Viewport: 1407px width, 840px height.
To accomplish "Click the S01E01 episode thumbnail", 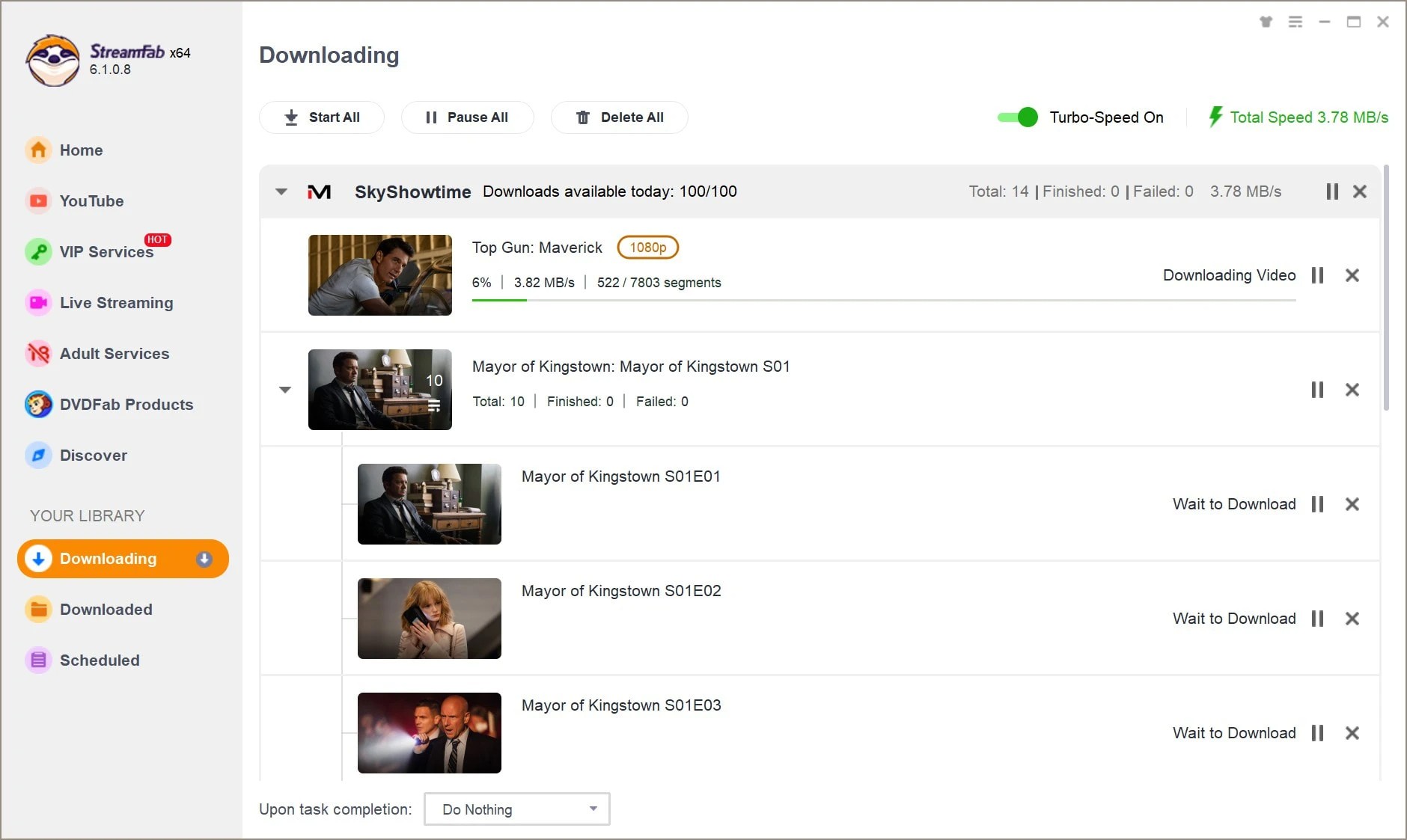I will coord(430,504).
